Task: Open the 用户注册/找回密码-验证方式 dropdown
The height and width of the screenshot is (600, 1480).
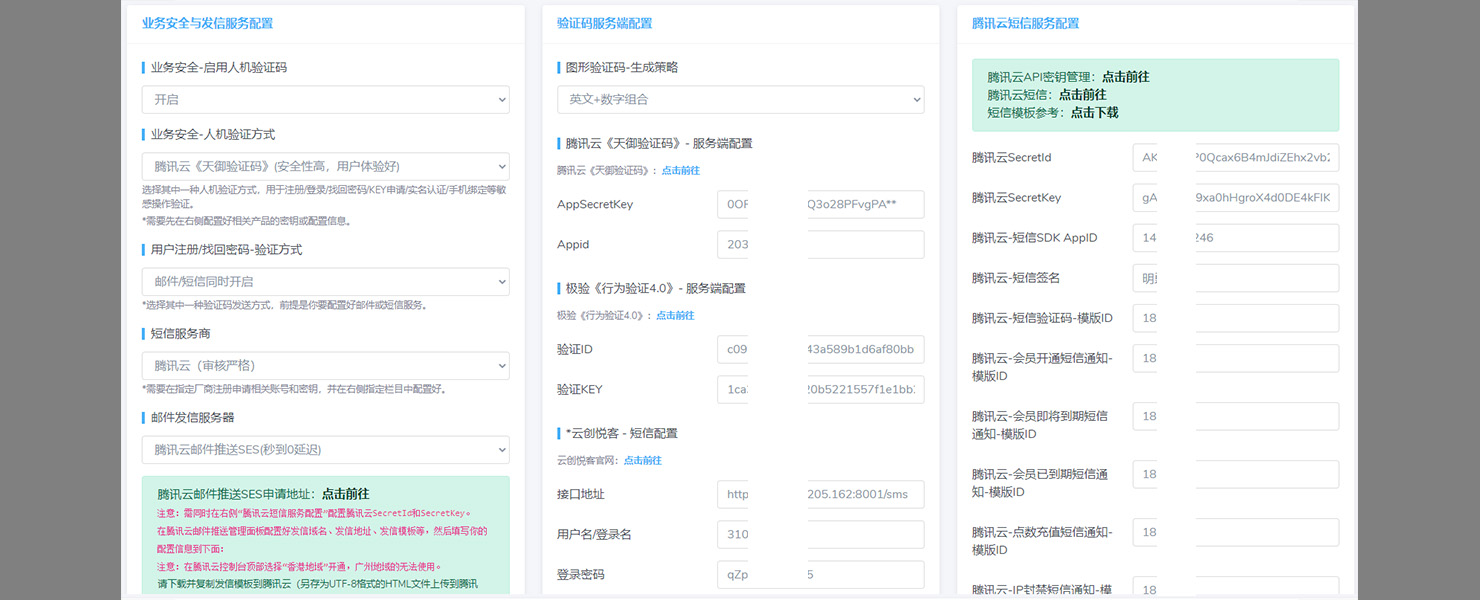Action: [x=325, y=282]
